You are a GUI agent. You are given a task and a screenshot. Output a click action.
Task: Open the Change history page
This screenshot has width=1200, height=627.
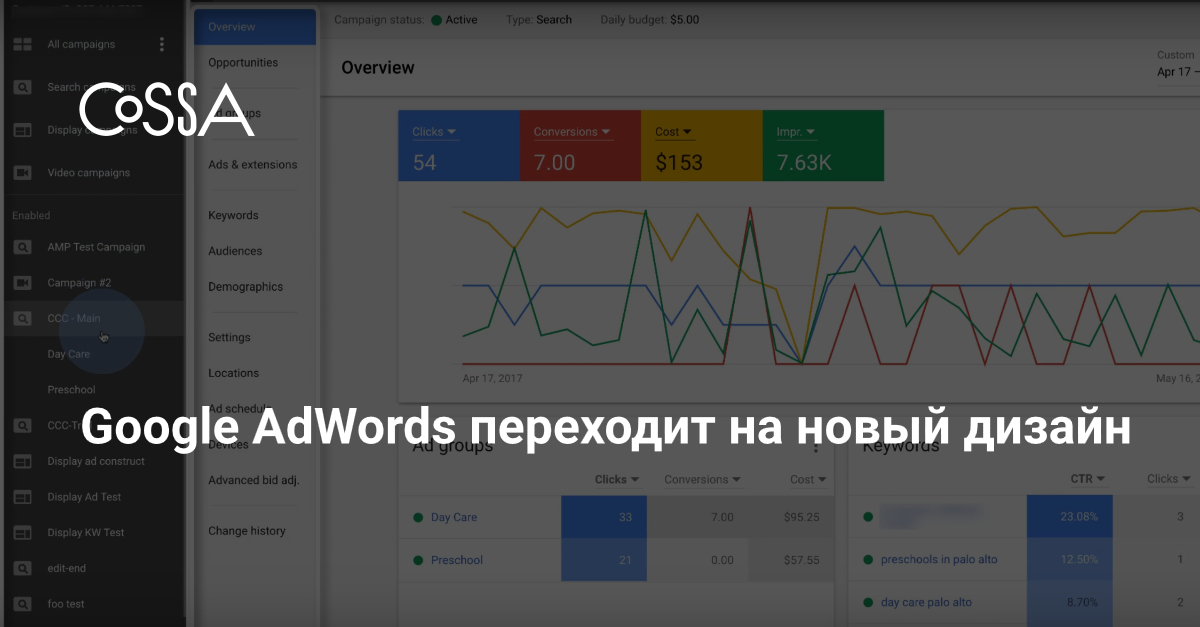[x=247, y=531]
